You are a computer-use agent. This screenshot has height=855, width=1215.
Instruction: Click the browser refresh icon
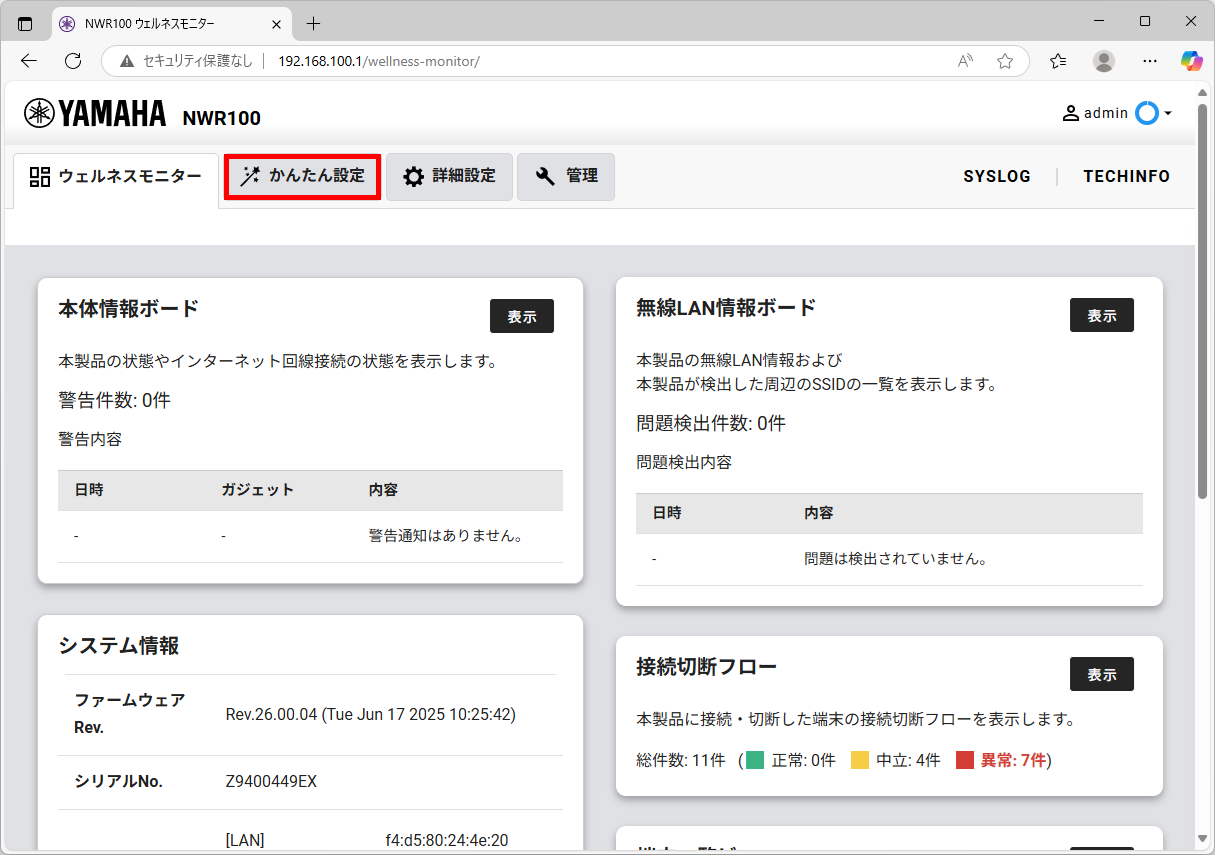tap(73, 61)
